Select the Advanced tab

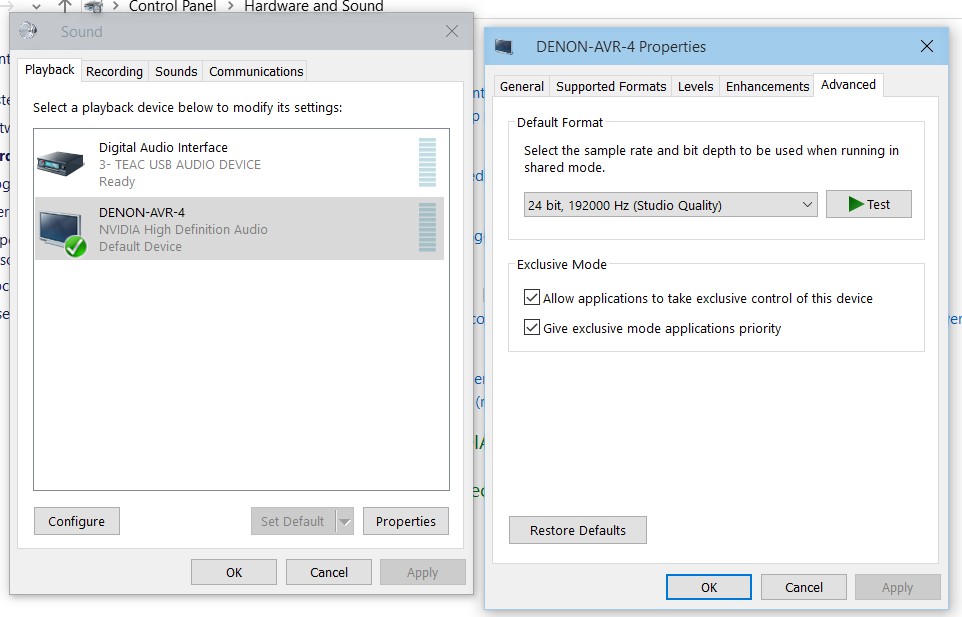(848, 85)
